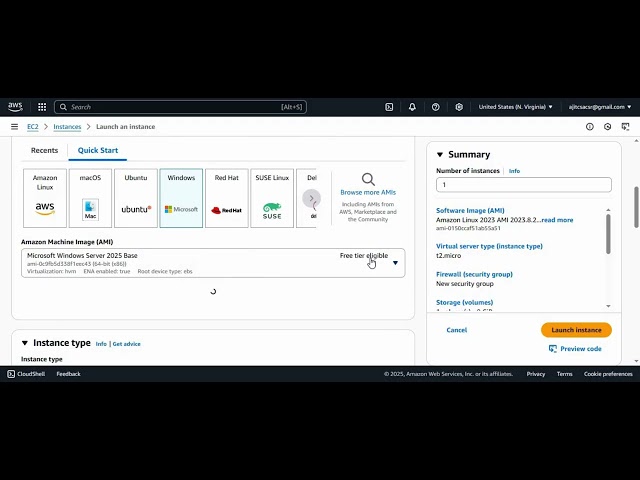The width and height of the screenshot is (640, 480).
Task: Show more AMI tiles with right arrow
Action: [x=311, y=198]
